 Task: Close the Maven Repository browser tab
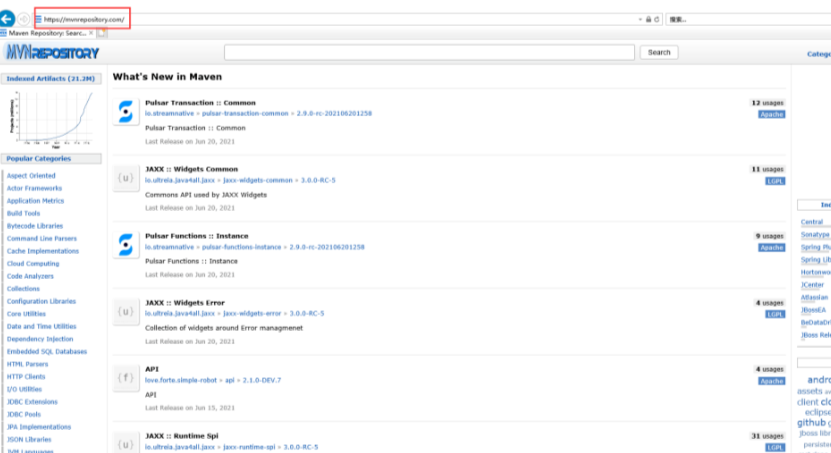coord(91,33)
